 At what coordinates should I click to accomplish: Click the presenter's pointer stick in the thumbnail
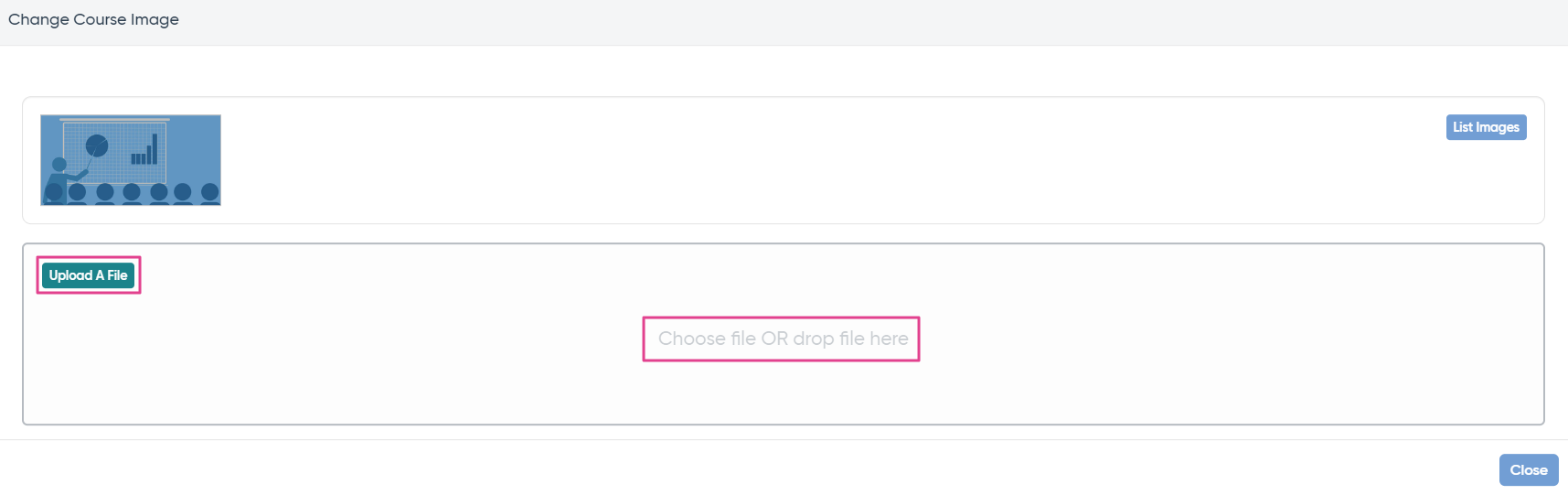pos(91,157)
